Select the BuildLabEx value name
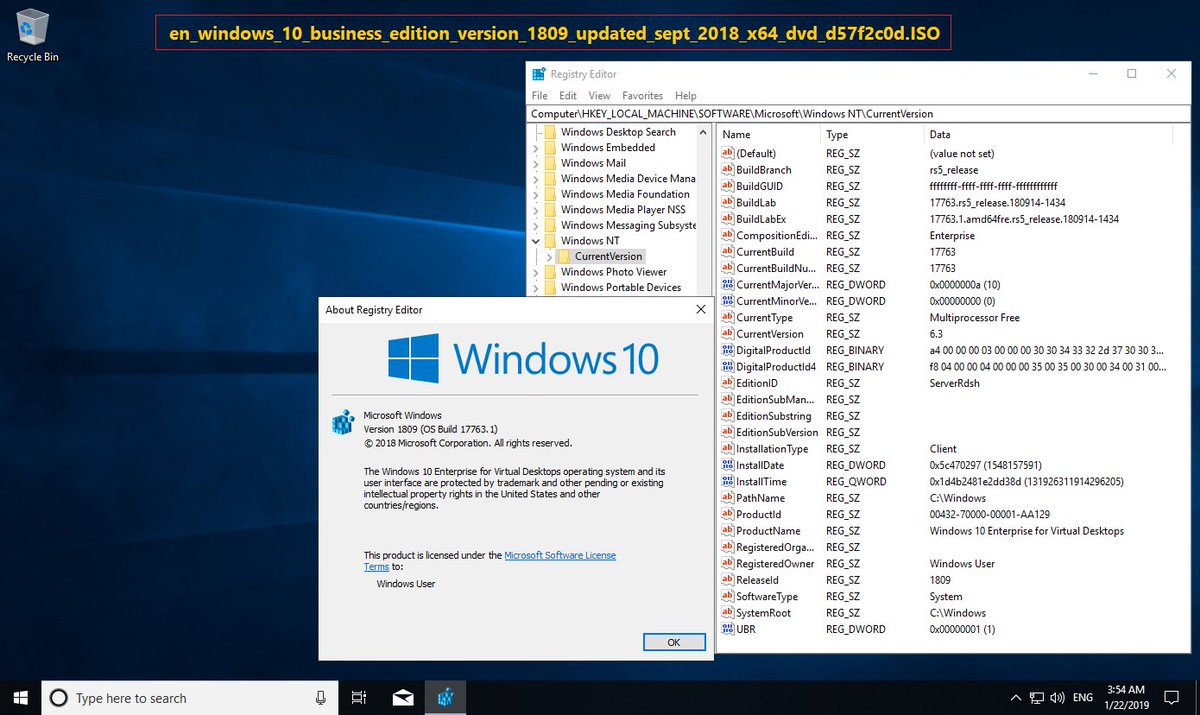 [x=761, y=219]
